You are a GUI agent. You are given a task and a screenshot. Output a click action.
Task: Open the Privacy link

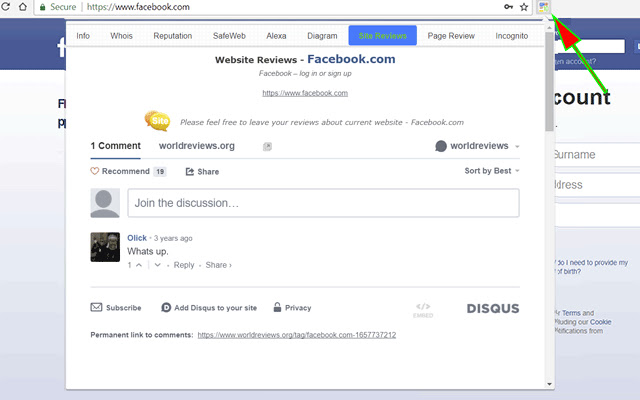298,308
